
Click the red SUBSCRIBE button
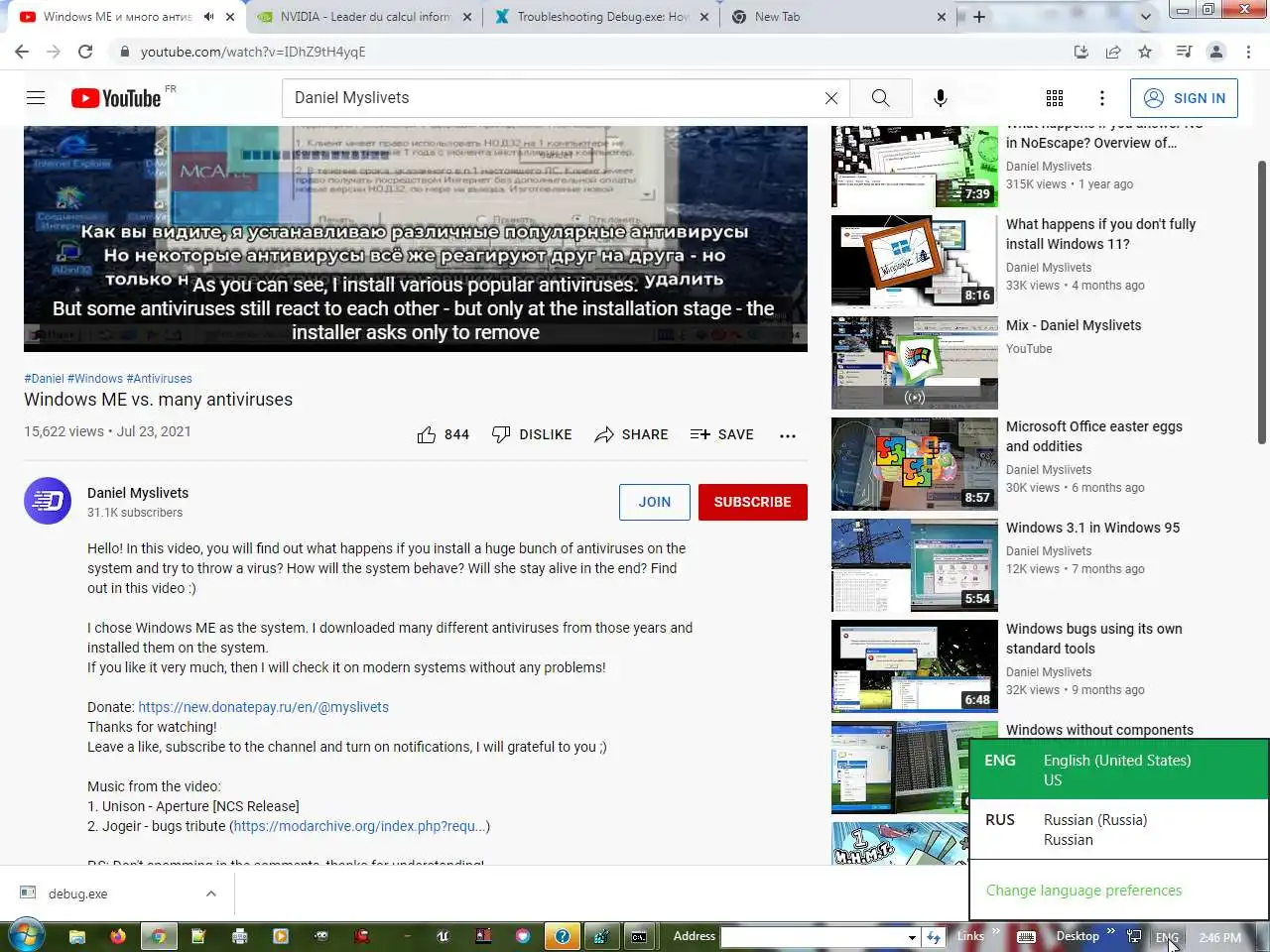(752, 502)
